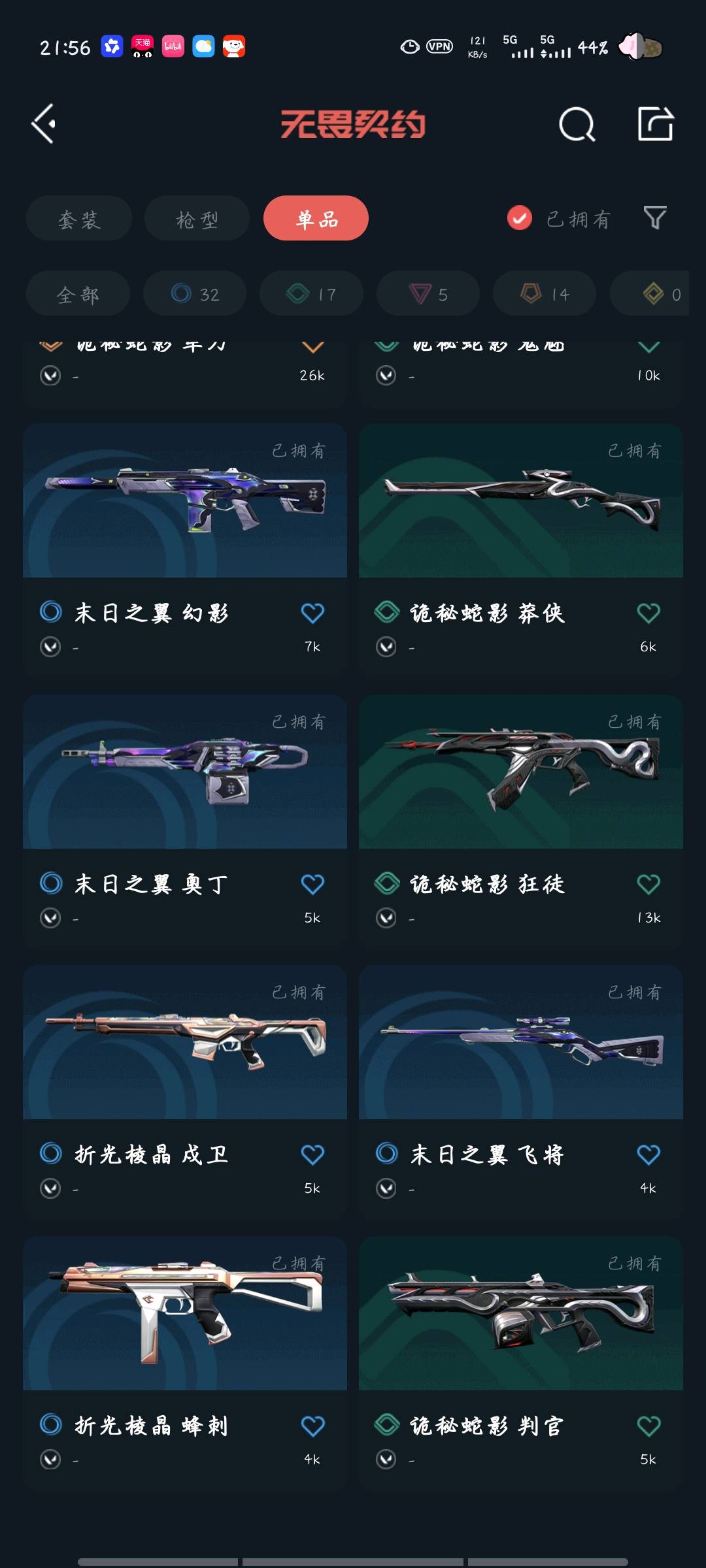Image resolution: width=706 pixels, height=1568 pixels.
Task: Switch to the 枪型 tab
Action: coord(197,218)
